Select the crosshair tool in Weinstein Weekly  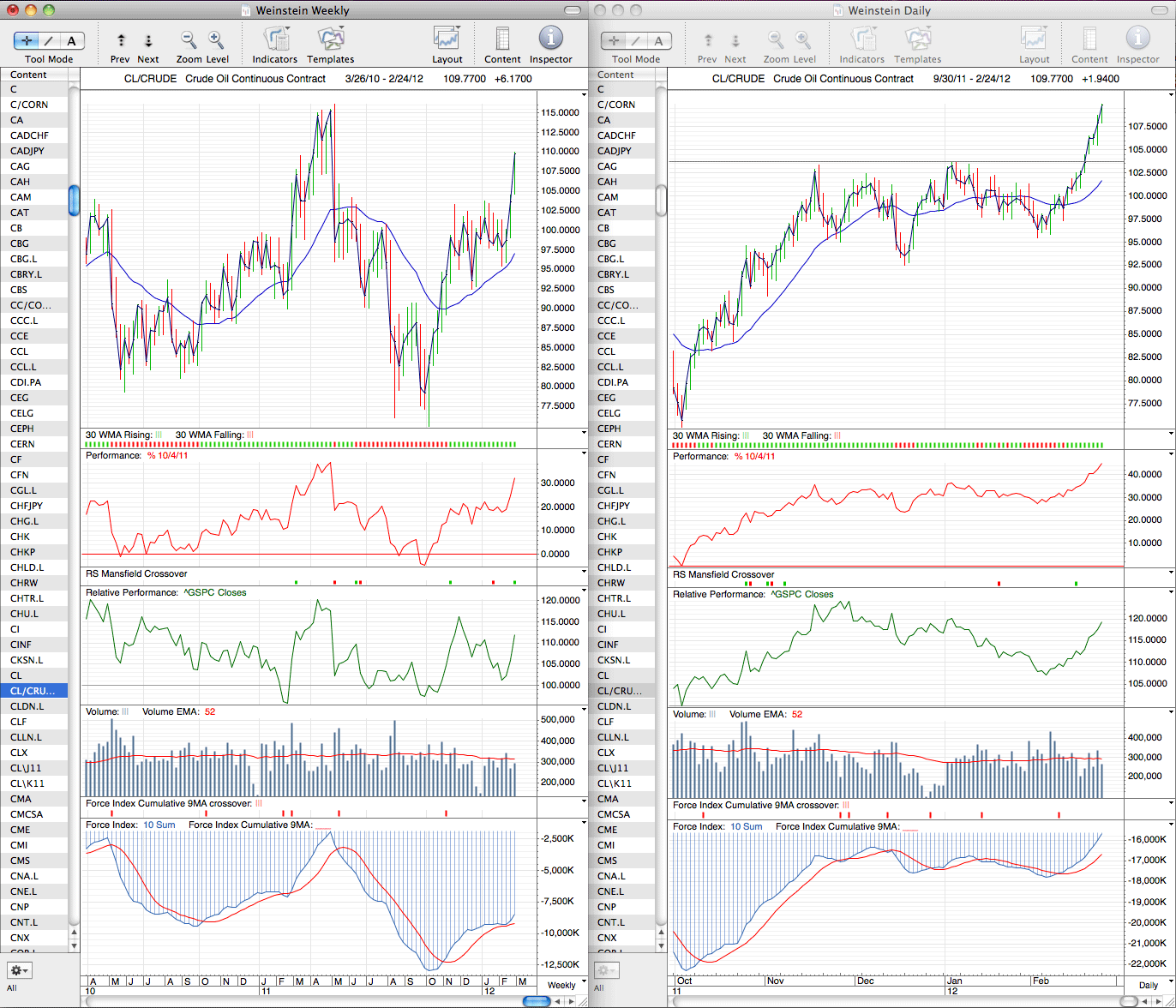(x=29, y=40)
